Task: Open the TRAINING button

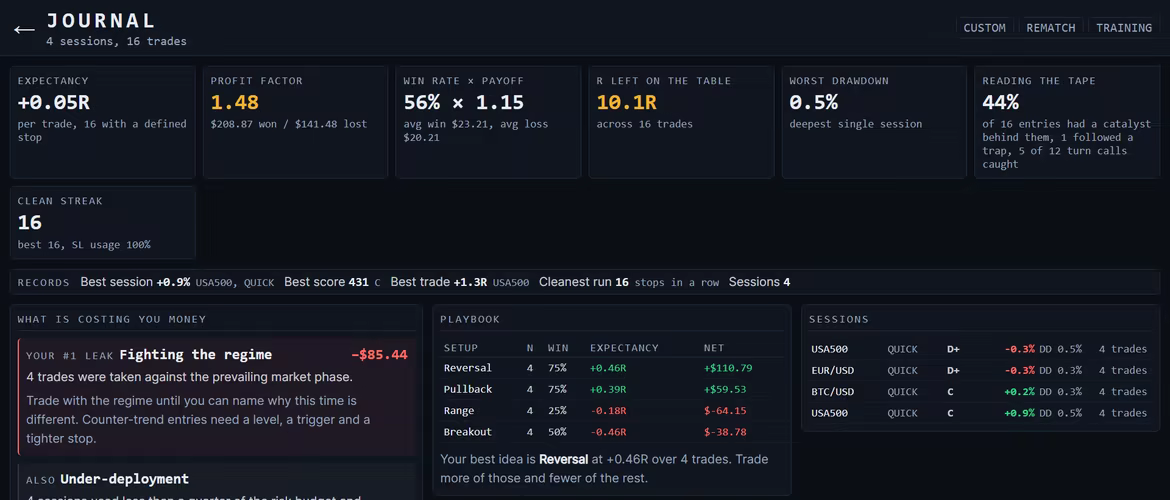Action: (1124, 28)
